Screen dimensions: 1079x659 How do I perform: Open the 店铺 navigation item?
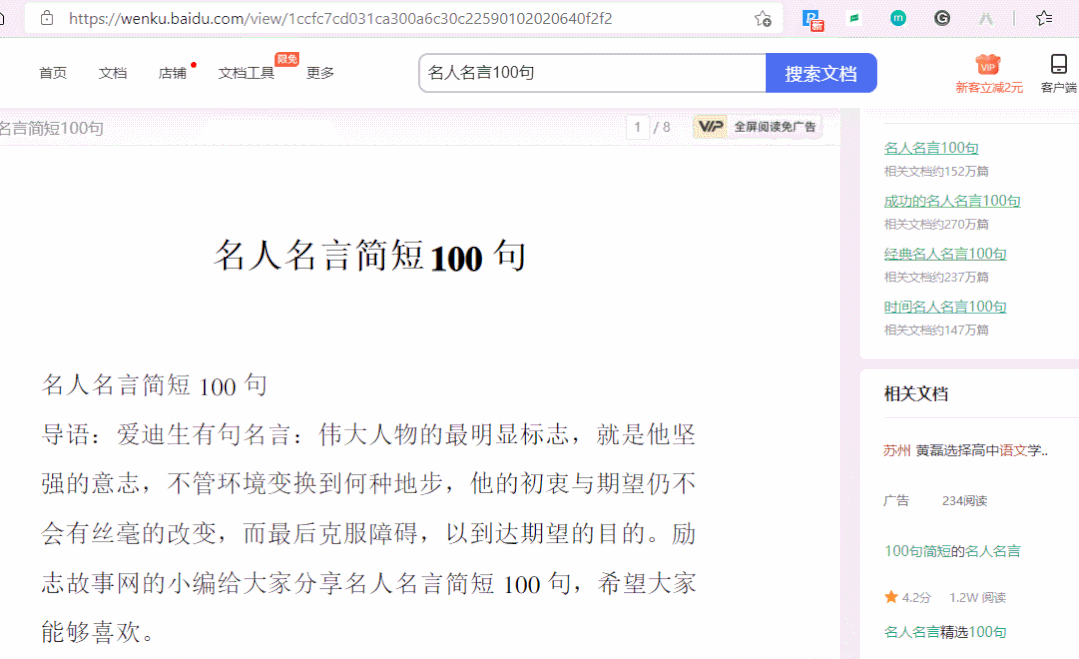[172, 73]
